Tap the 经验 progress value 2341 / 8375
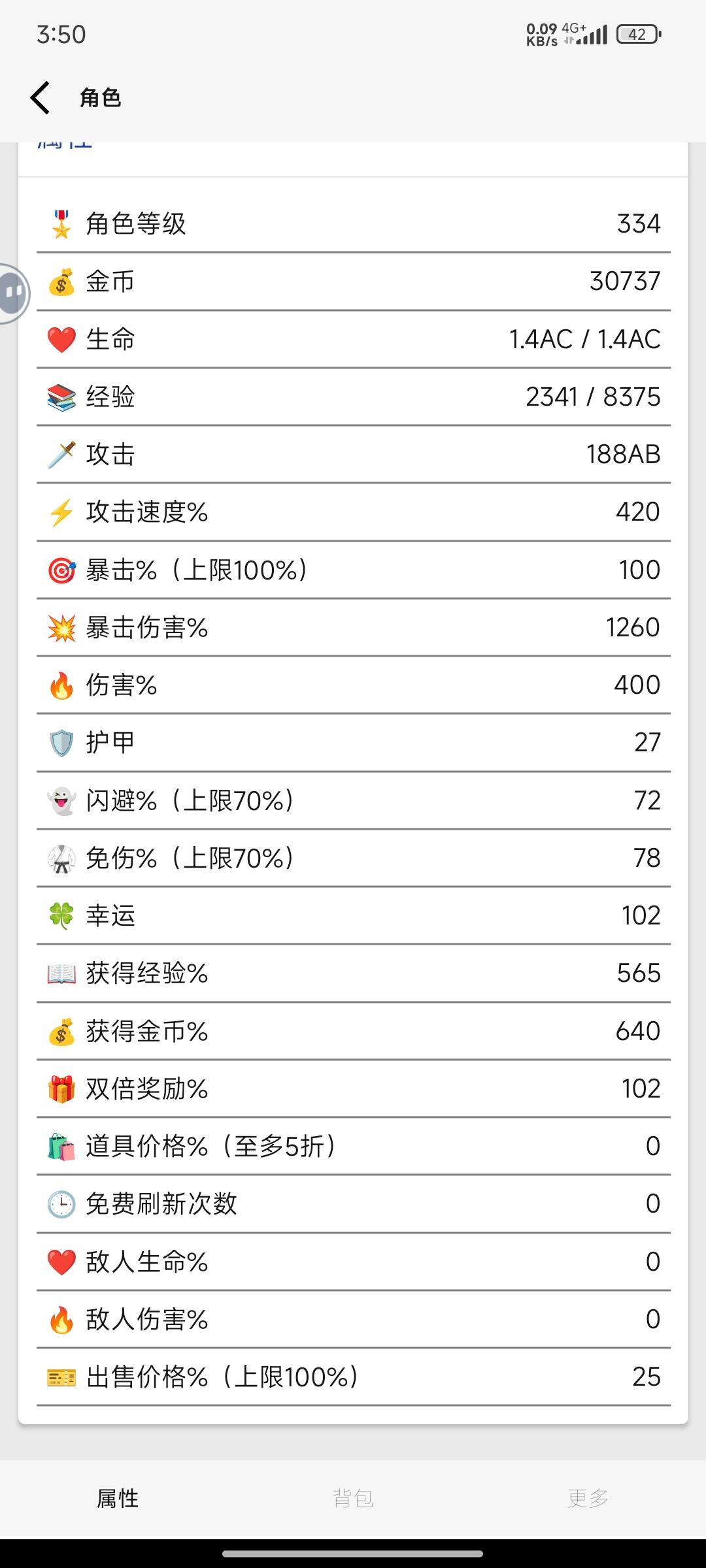The width and height of the screenshot is (706, 1568). point(593,397)
